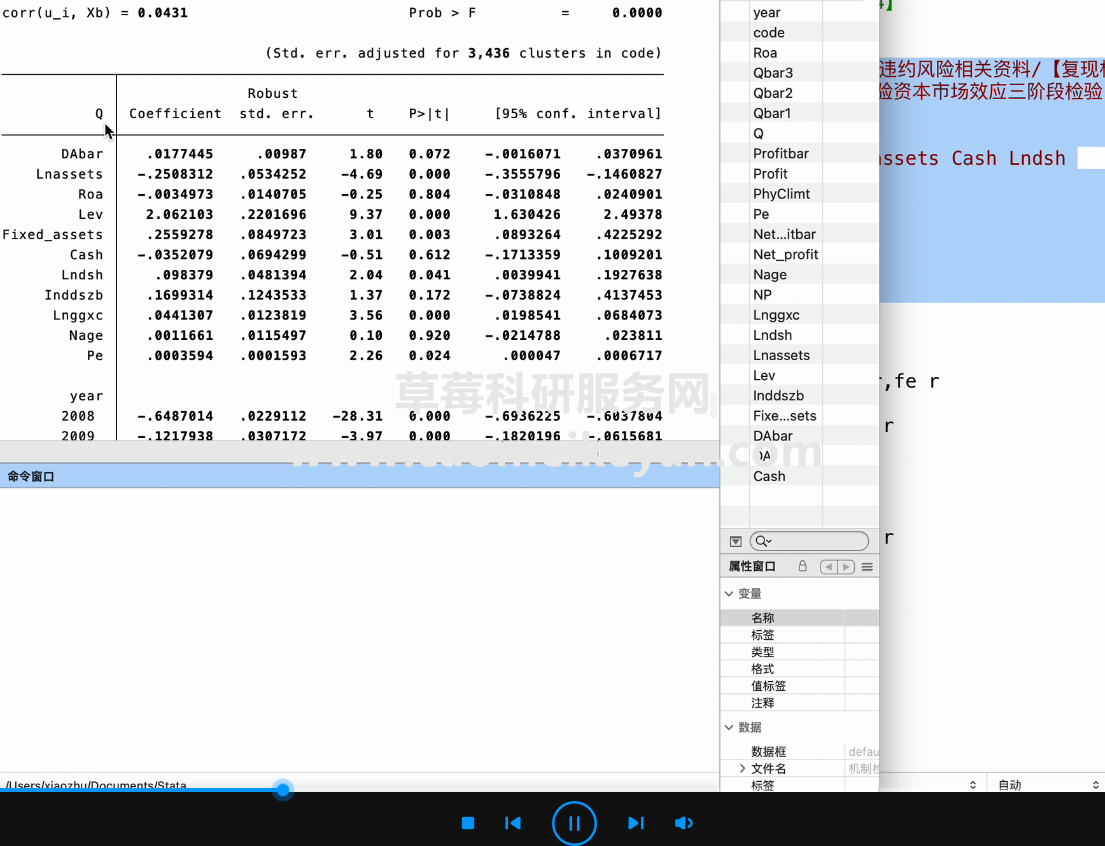This screenshot has height=846, width=1105.
Task: Click the 名称 property row
Action: click(799, 618)
